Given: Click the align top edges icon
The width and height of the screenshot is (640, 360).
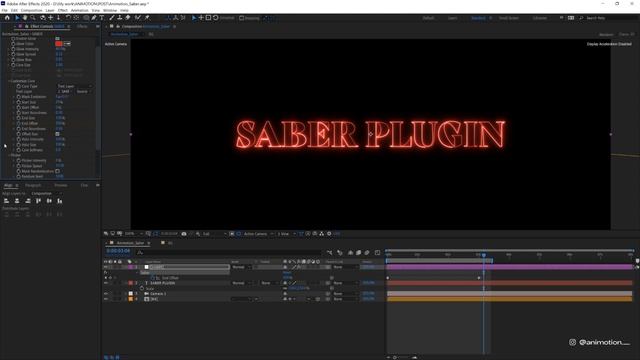Looking at the screenshot, I should click(38, 201).
